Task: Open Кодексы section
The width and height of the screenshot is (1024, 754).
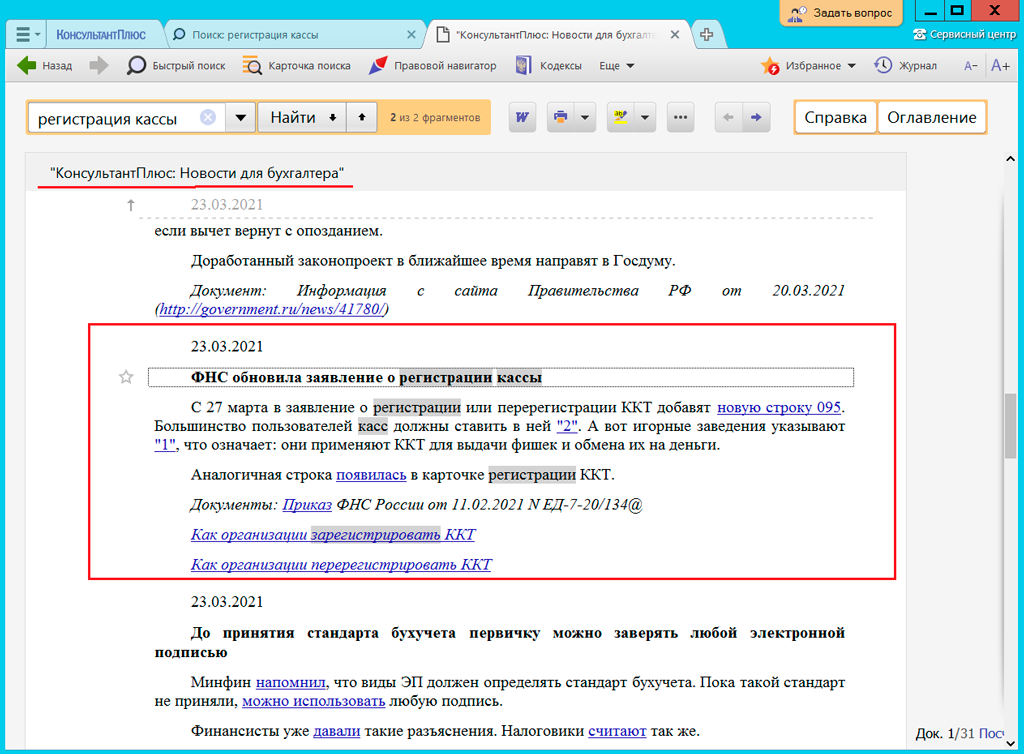Action: coord(549,65)
